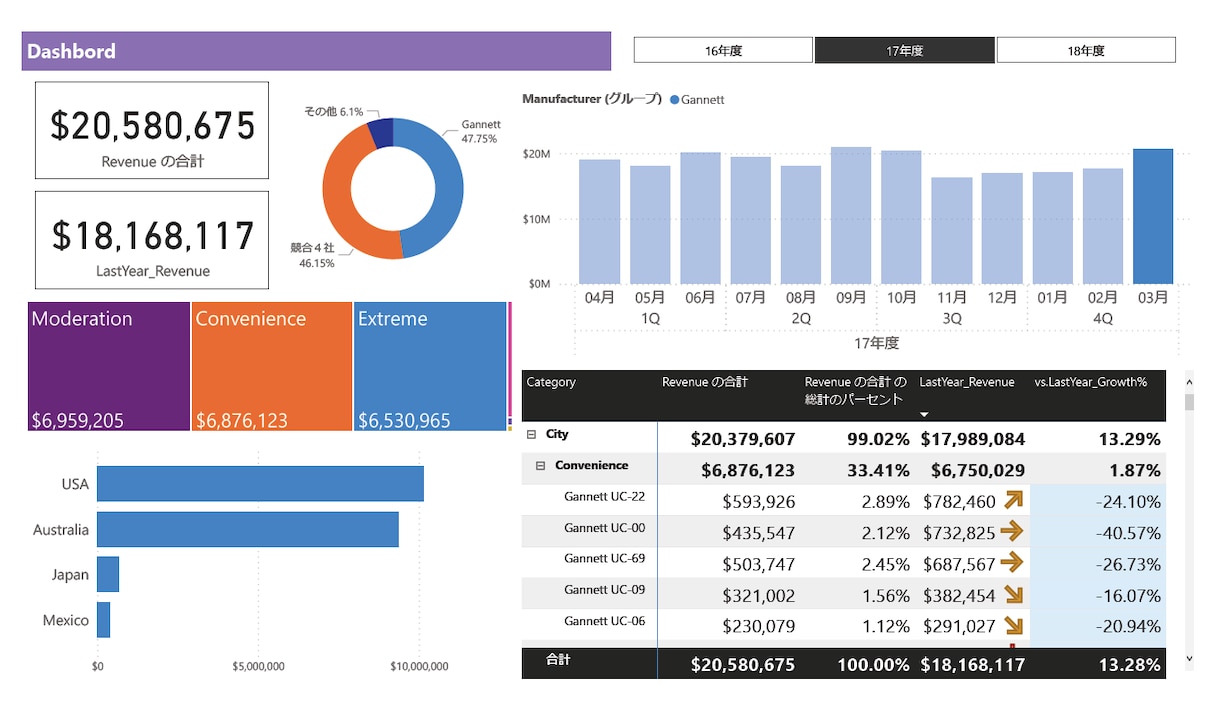Click the Dashbord title banner
Viewport: 1220px width, 705px height.
pos(316,51)
